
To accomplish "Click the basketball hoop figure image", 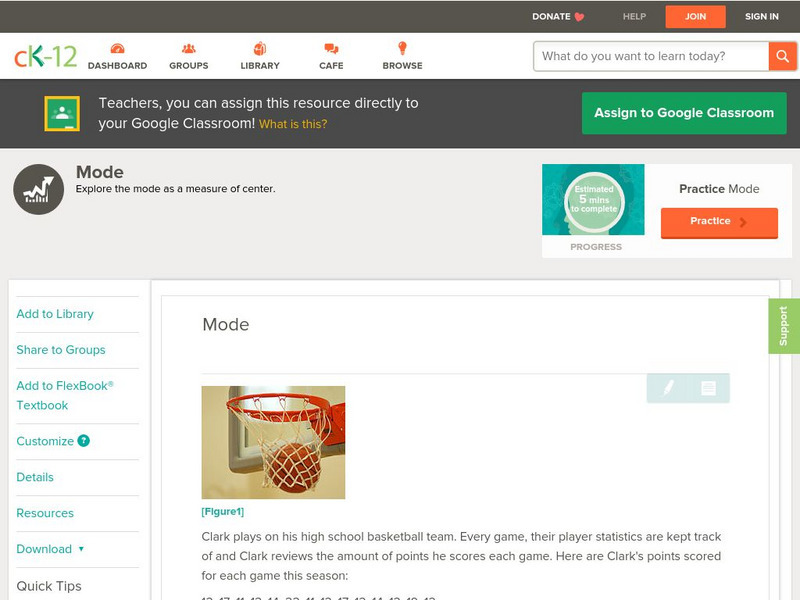I will (x=273, y=442).
